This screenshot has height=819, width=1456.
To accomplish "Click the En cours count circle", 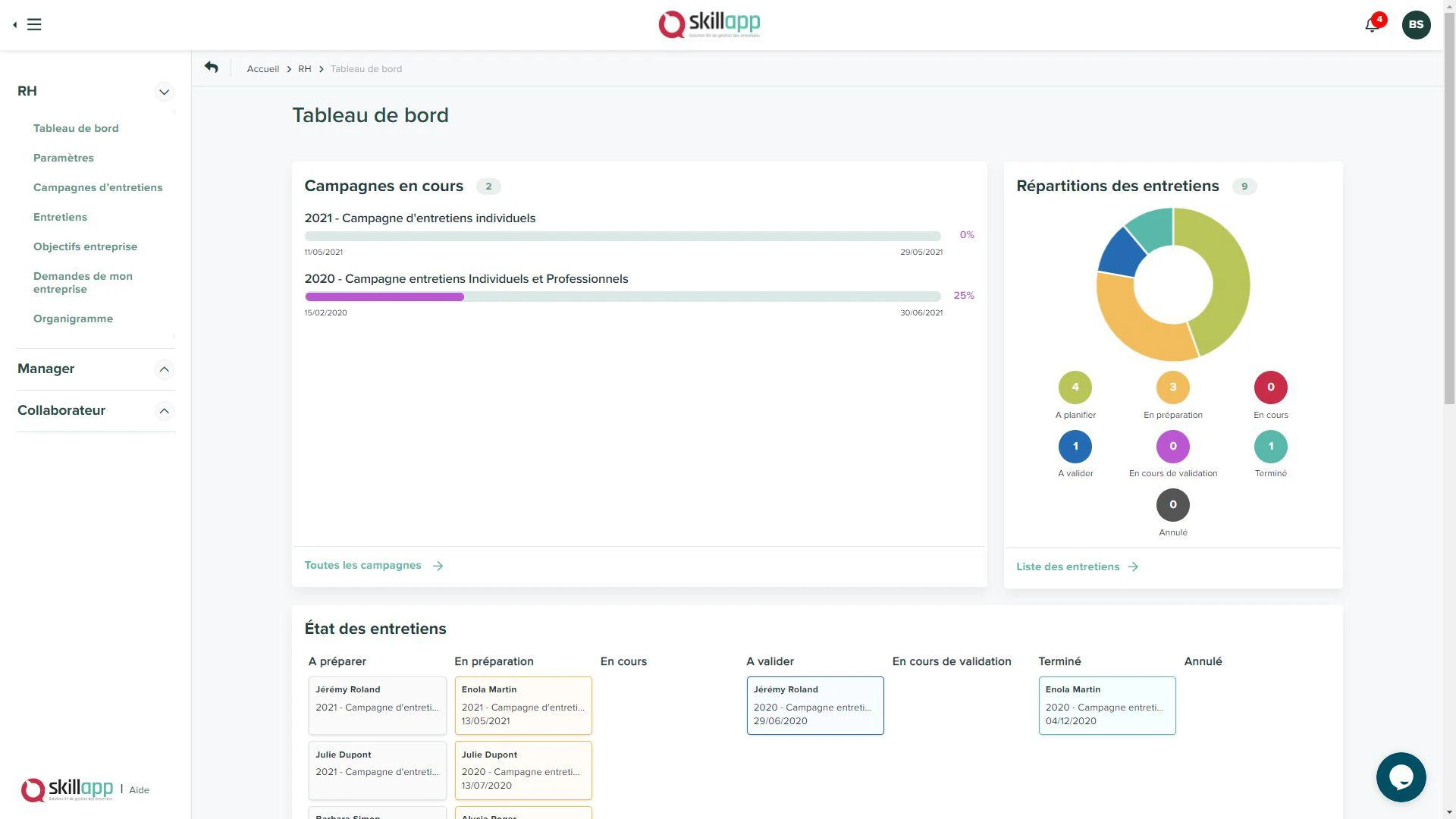I will pos(1270,388).
